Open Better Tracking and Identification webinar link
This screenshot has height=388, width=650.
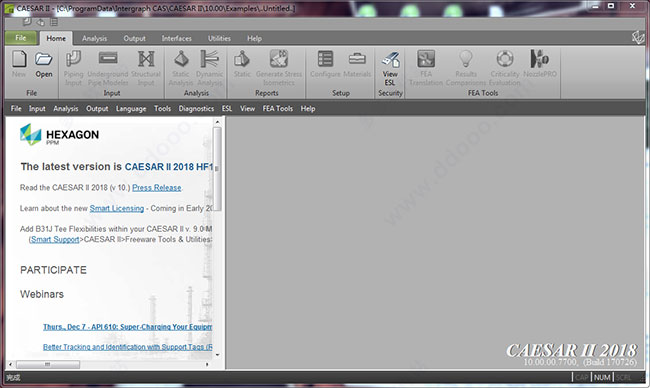pos(128,347)
